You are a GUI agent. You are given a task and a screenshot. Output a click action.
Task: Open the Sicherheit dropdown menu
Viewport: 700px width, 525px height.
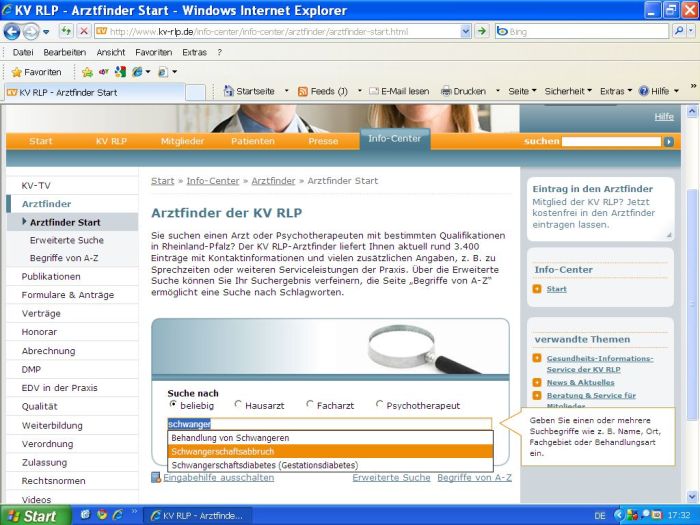568,91
